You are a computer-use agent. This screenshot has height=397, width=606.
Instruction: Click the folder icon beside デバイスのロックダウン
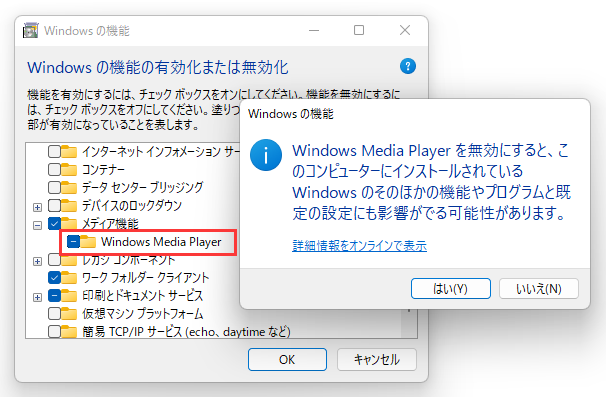(69, 205)
